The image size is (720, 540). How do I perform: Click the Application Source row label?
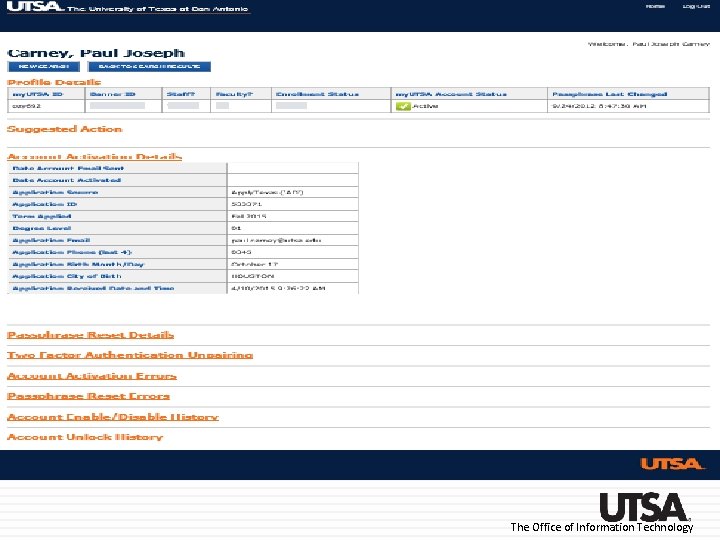point(55,192)
